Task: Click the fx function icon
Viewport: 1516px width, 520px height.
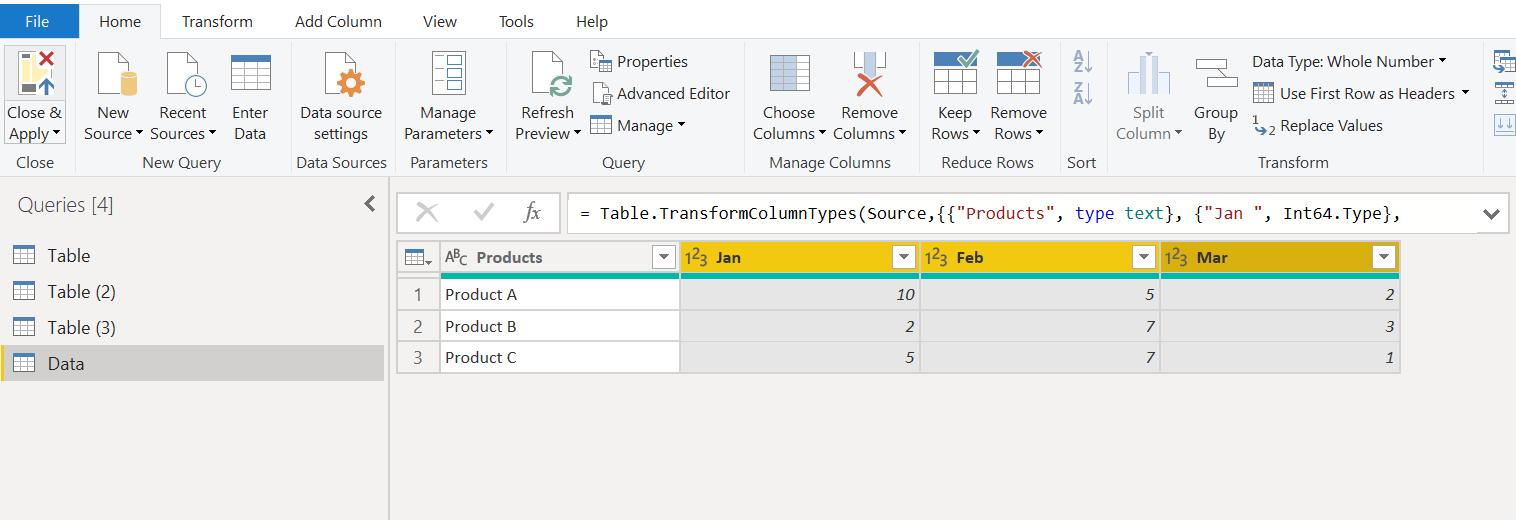Action: click(x=532, y=212)
